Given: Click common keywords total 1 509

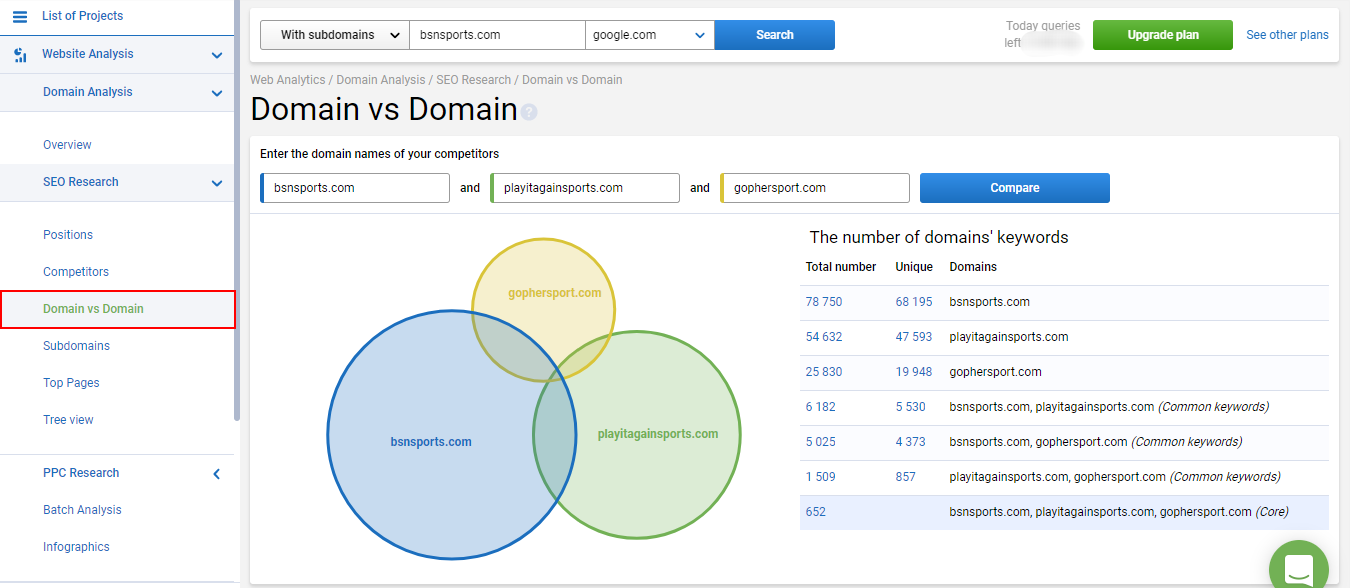Looking at the screenshot, I should point(821,477).
